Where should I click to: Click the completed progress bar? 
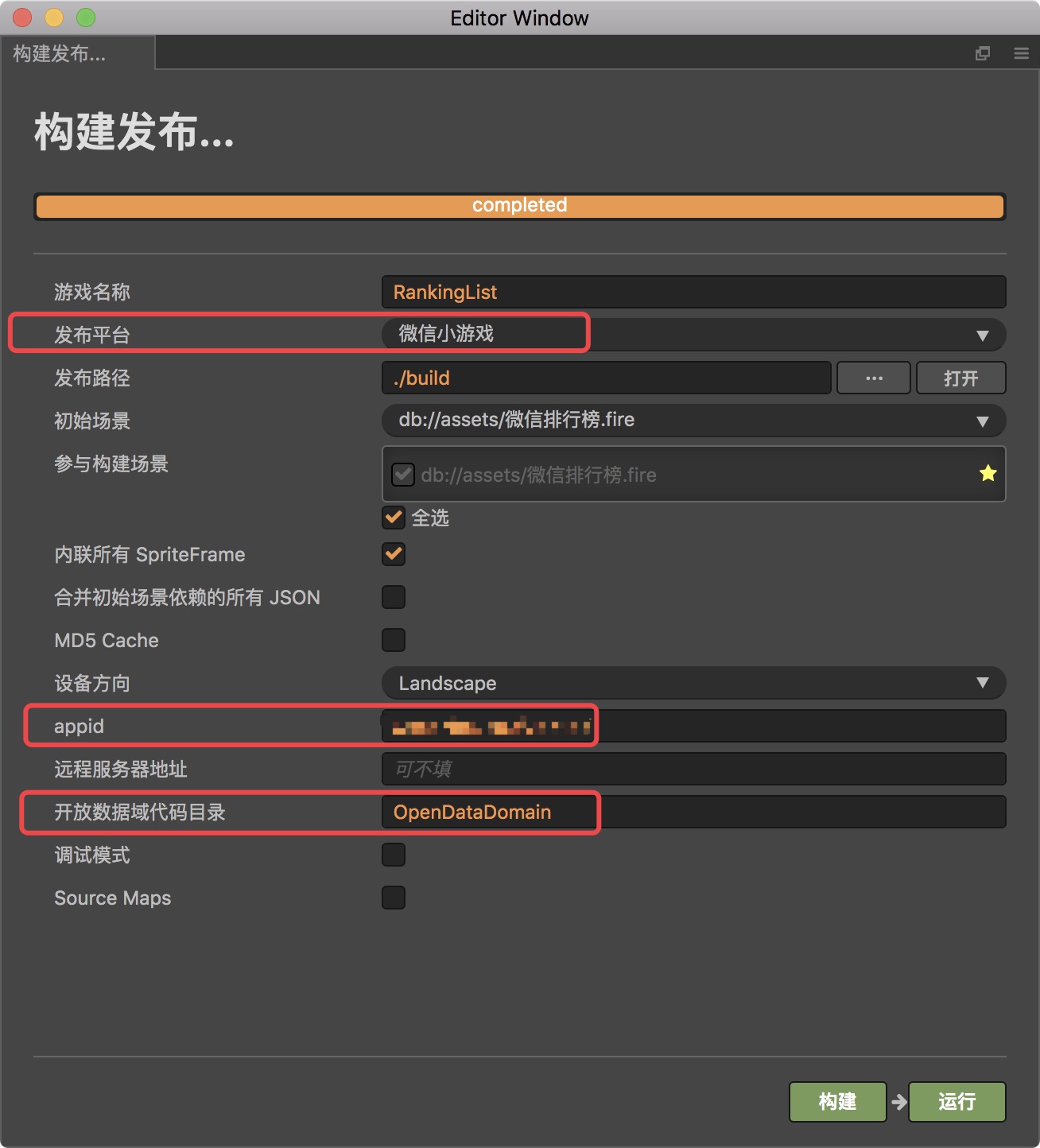[520, 206]
